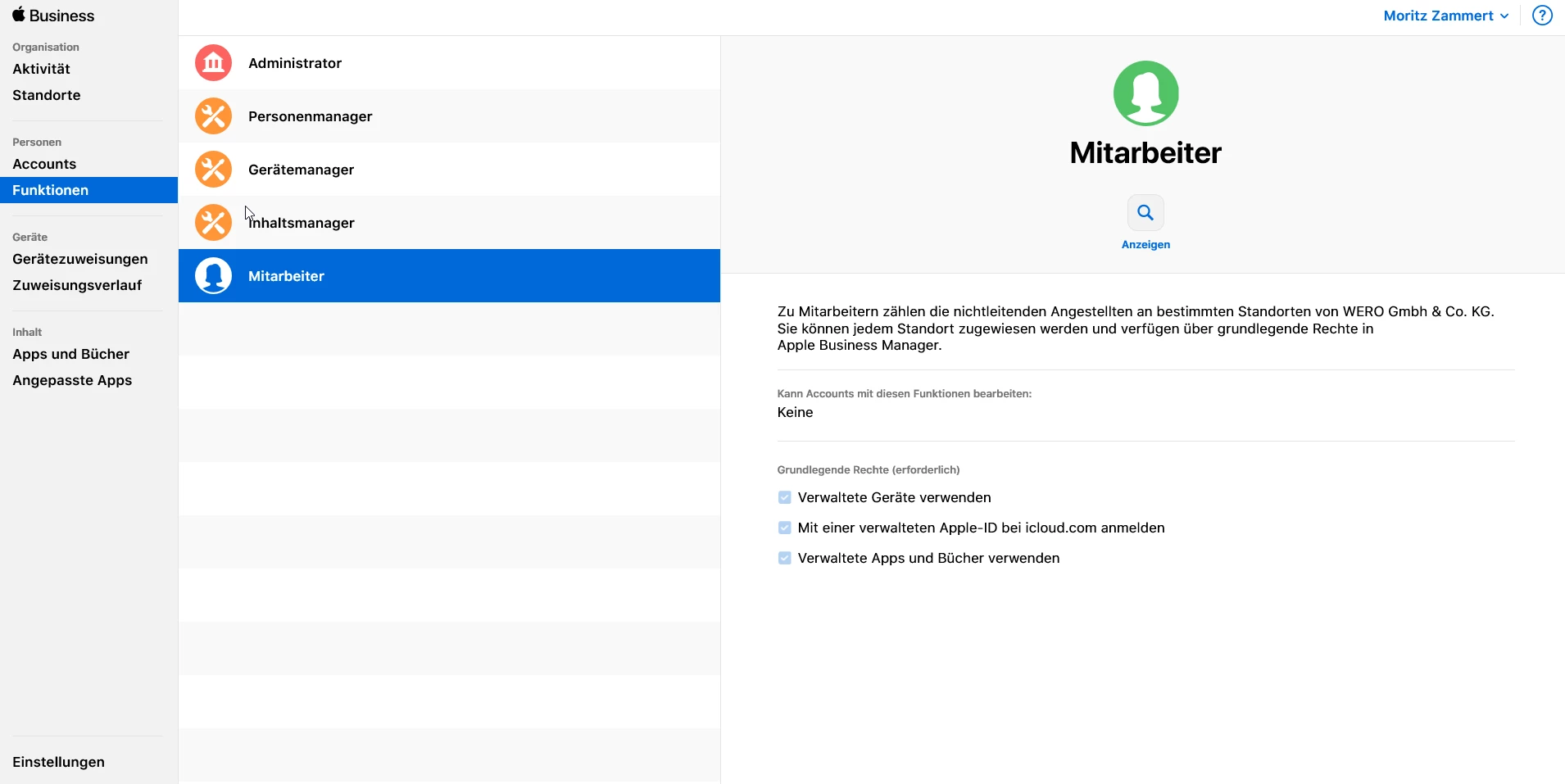
Task: Click the Personenmanager wrench icon
Action: (x=213, y=116)
